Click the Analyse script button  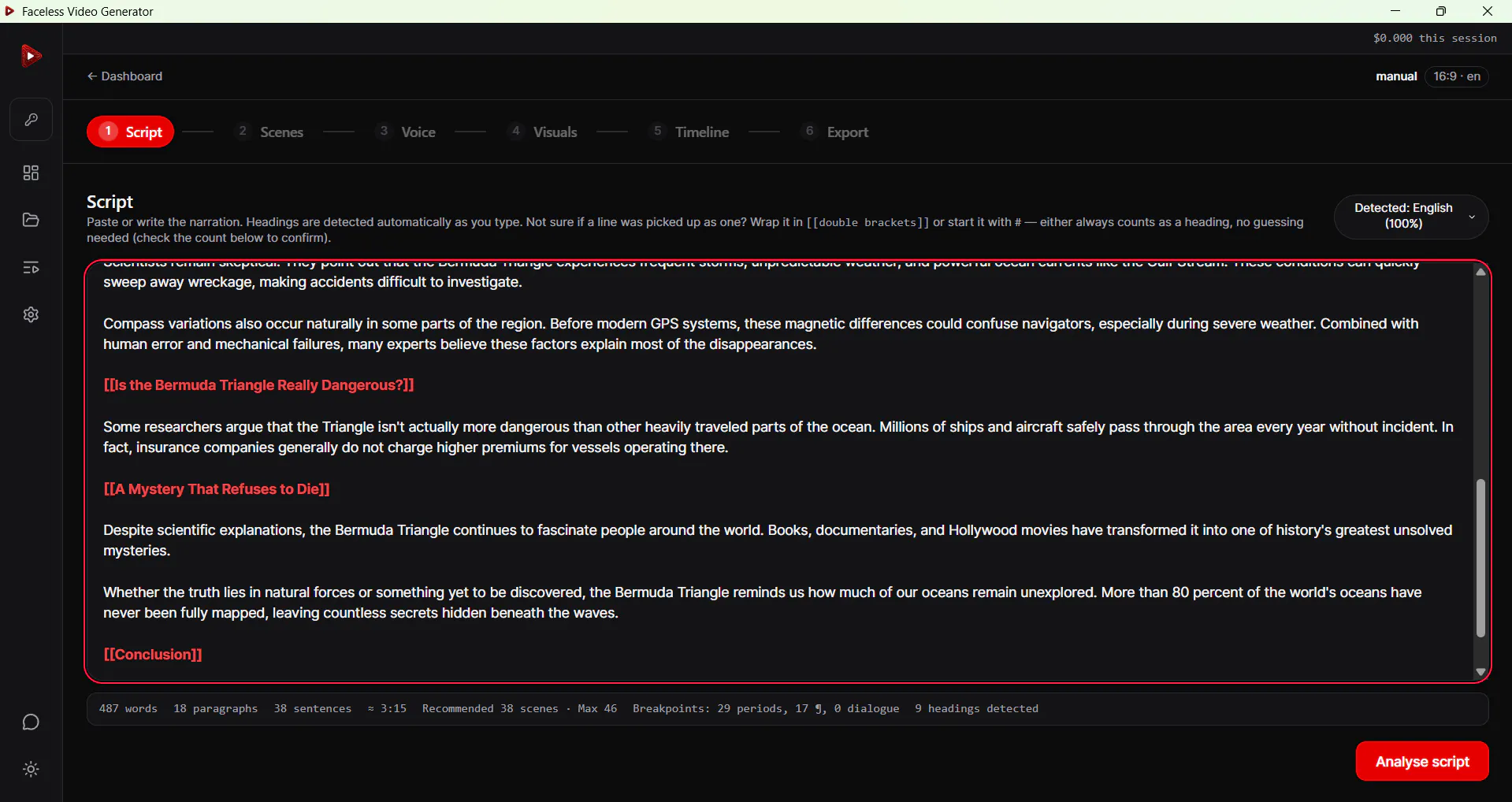pyautogui.click(x=1421, y=761)
